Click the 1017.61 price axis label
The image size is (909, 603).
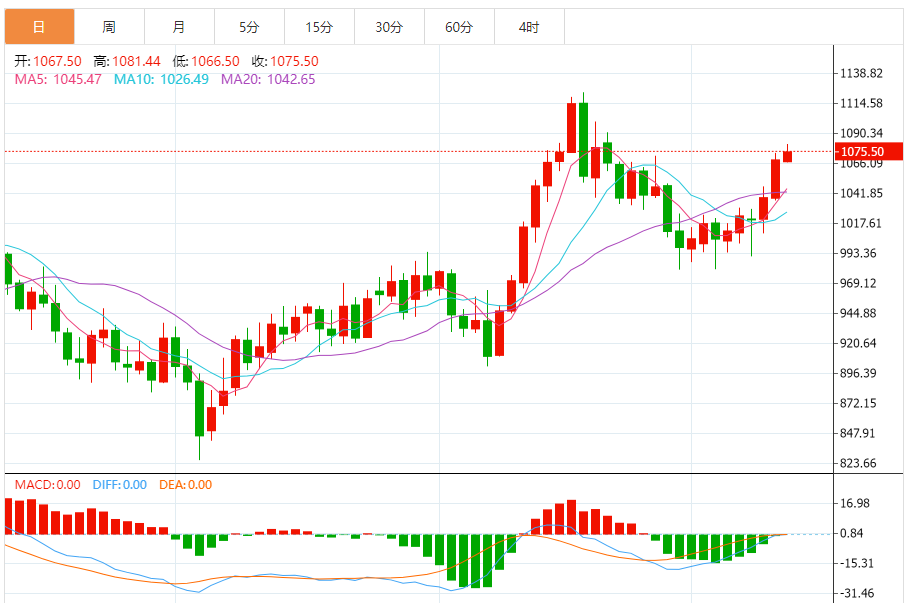(x=861, y=223)
